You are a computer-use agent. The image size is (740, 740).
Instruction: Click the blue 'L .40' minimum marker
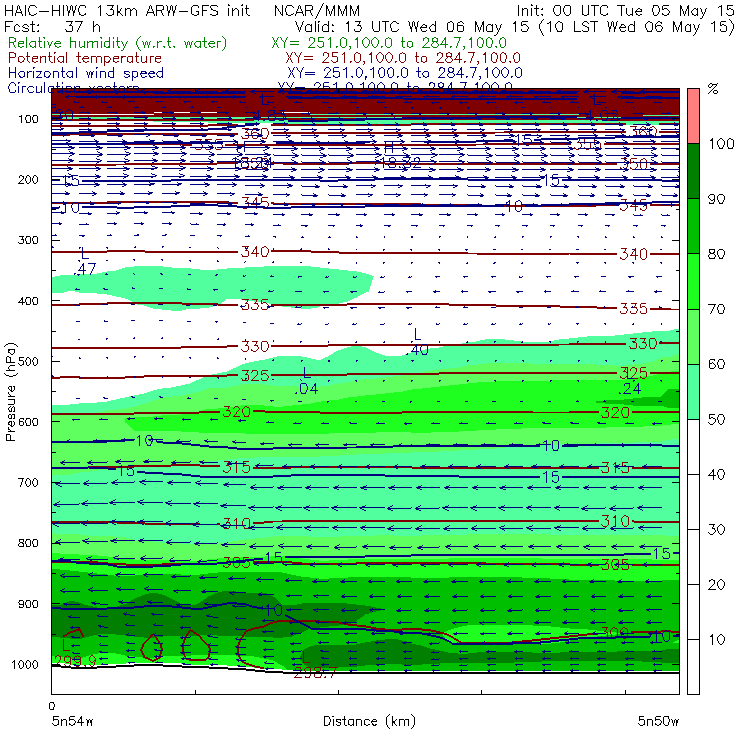417,342
